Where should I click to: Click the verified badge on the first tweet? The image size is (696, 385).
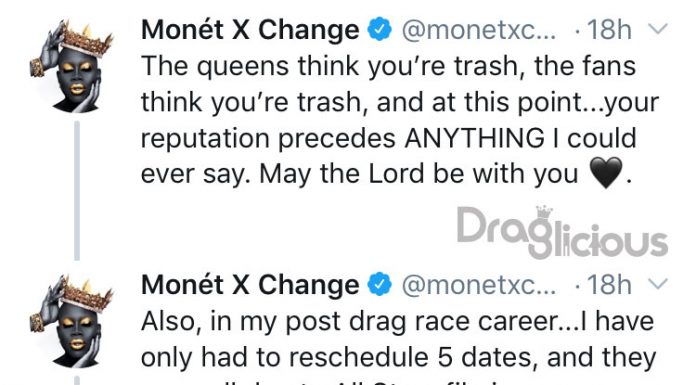(380, 30)
